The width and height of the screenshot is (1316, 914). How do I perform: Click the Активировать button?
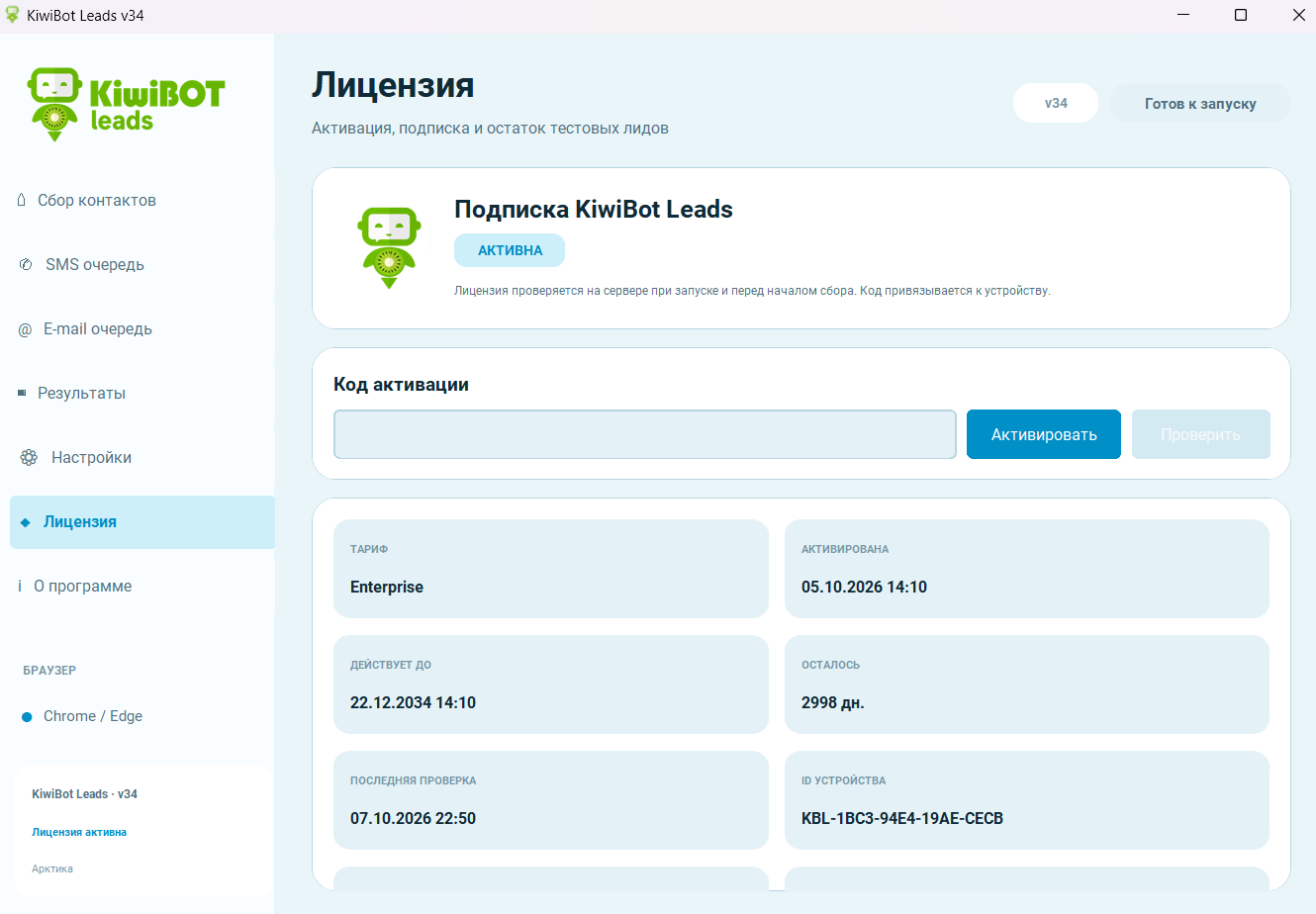tap(1044, 434)
